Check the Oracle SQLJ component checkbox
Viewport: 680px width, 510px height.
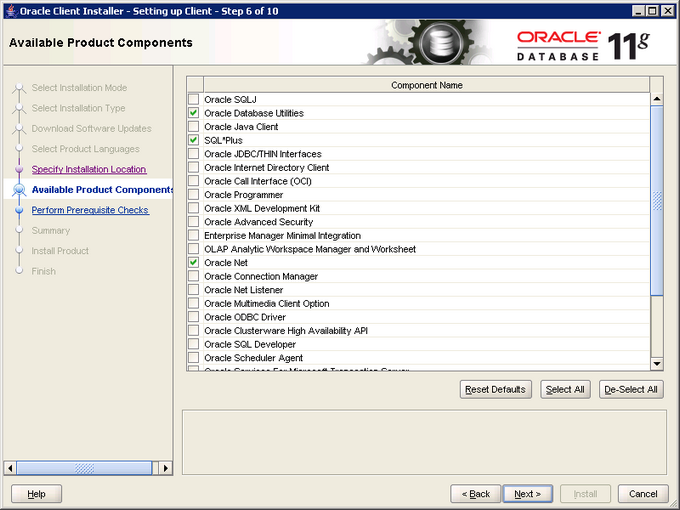193,99
